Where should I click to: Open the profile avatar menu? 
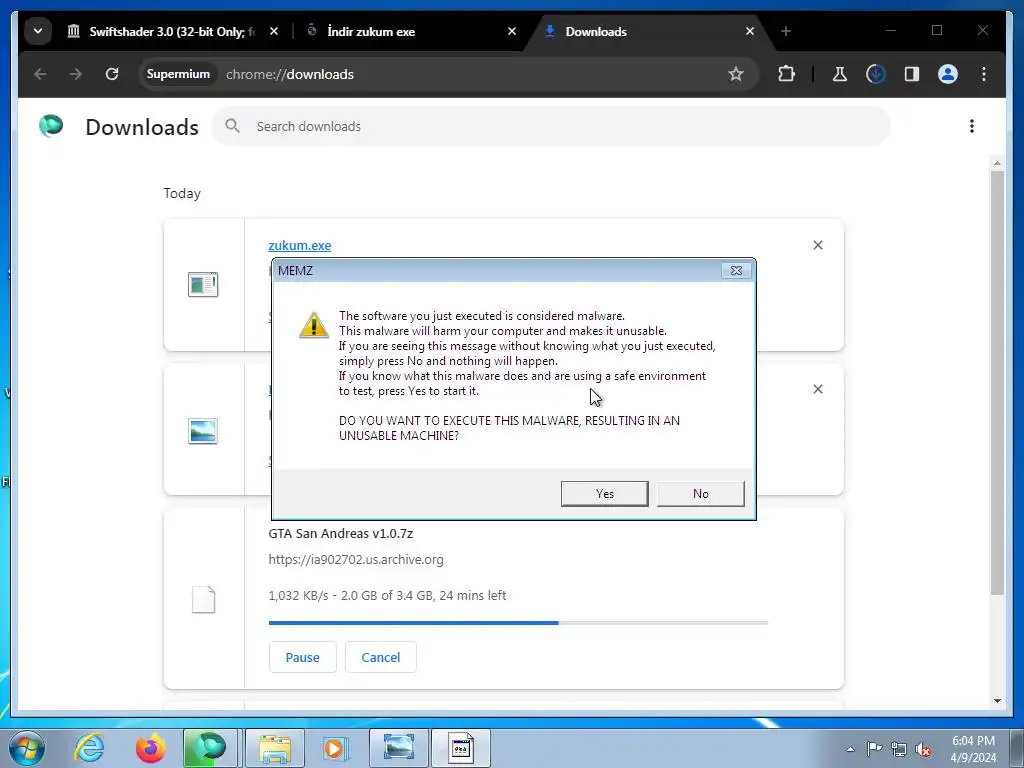948,74
